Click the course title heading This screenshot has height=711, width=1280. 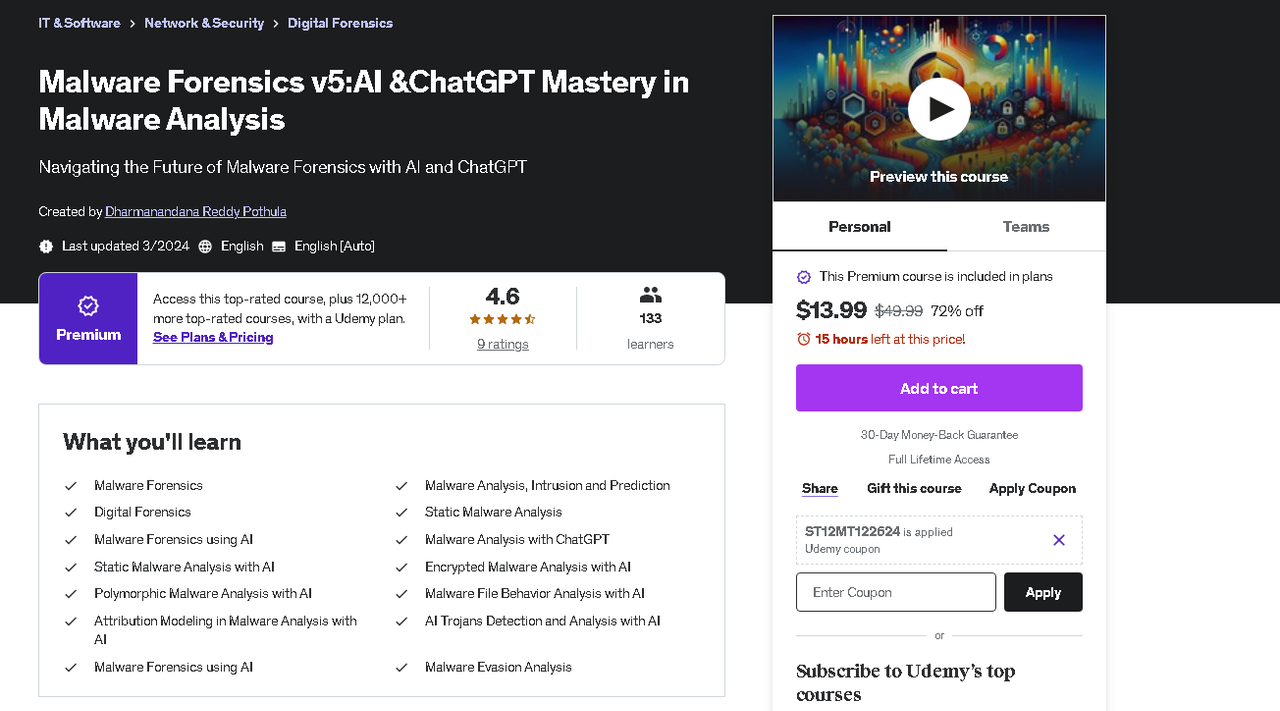364,100
